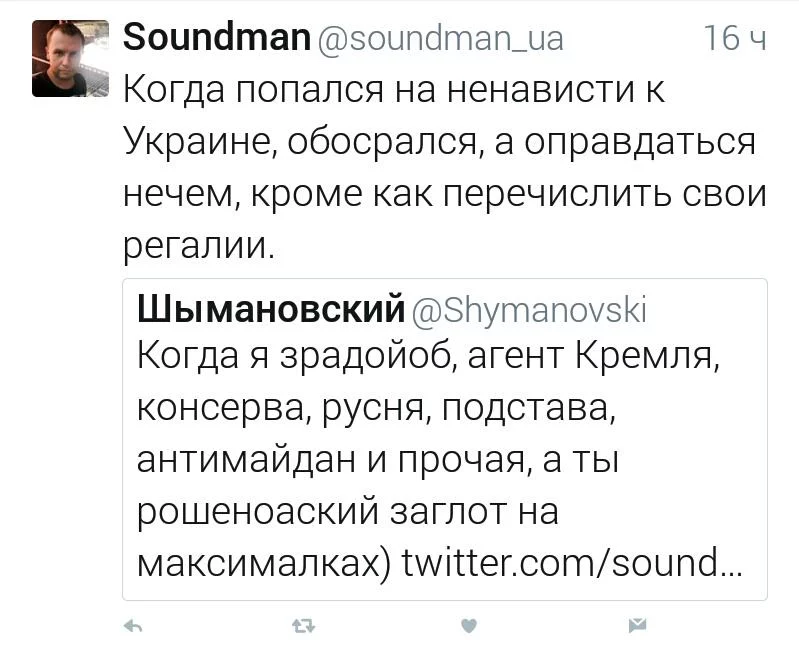Image resolution: width=799 pixels, height=647 pixels.
Task: Click the reply arrow icon
Action: click(x=131, y=626)
